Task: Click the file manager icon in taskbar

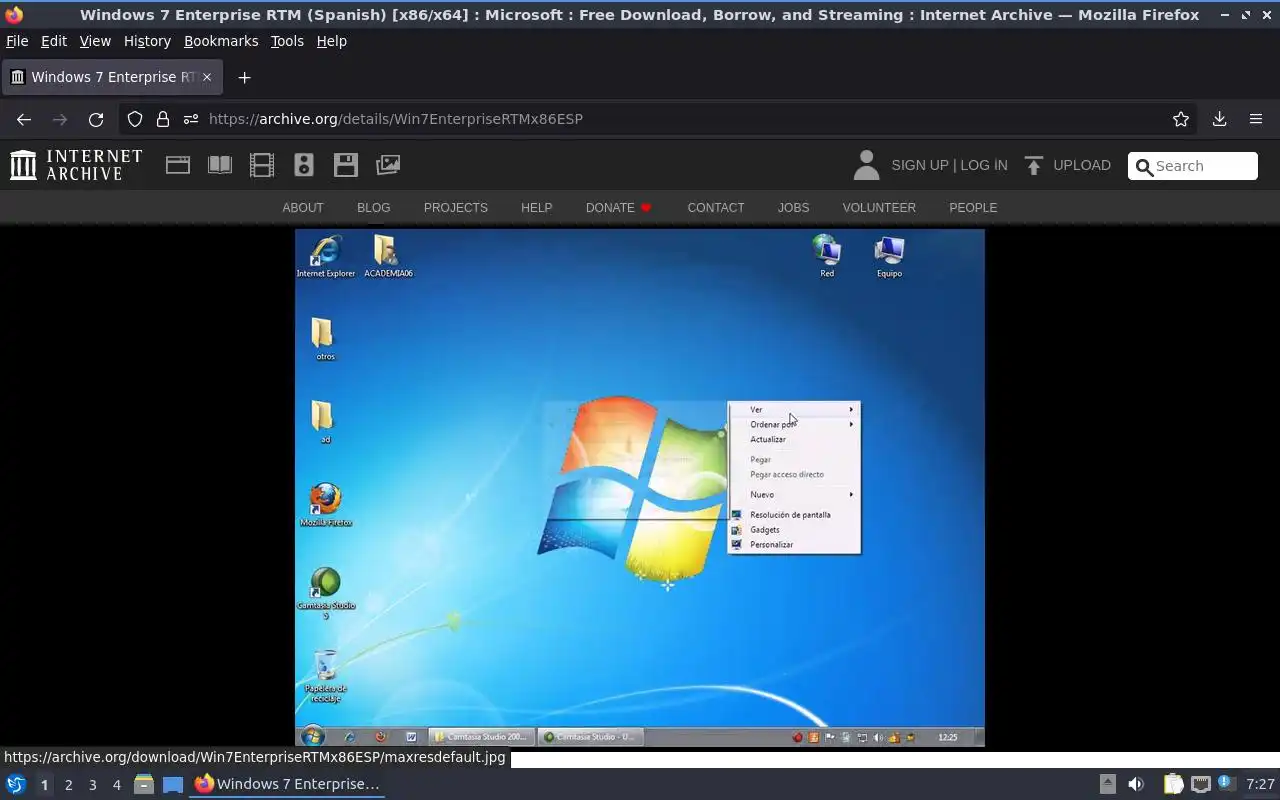Action: tap(144, 784)
